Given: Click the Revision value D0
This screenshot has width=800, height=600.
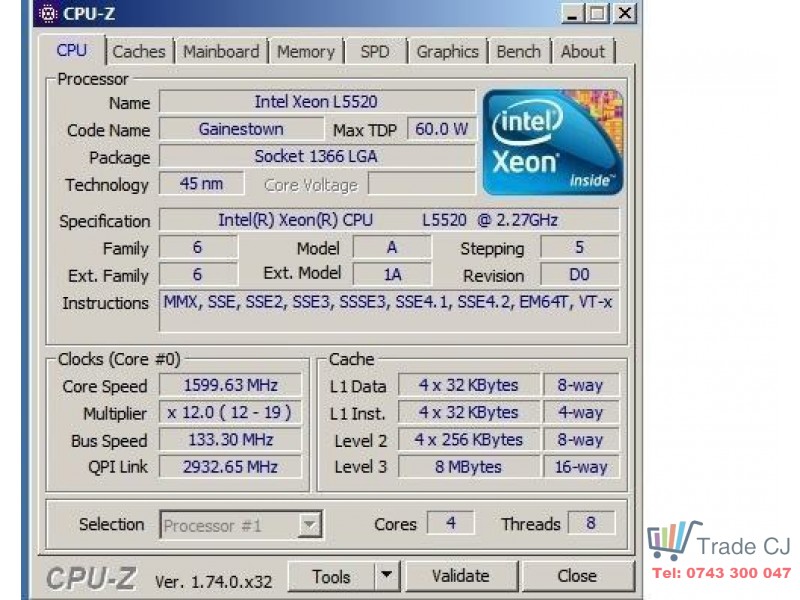Looking at the screenshot, I should pyautogui.click(x=580, y=274).
